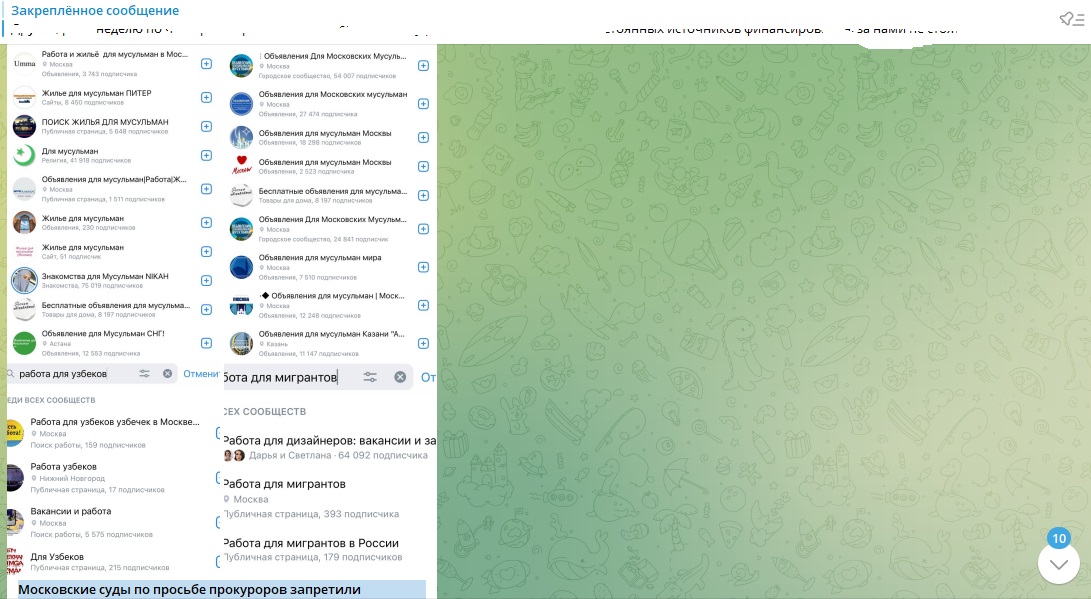Add community with 12 248 subscribers in Москва

click(x=423, y=305)
